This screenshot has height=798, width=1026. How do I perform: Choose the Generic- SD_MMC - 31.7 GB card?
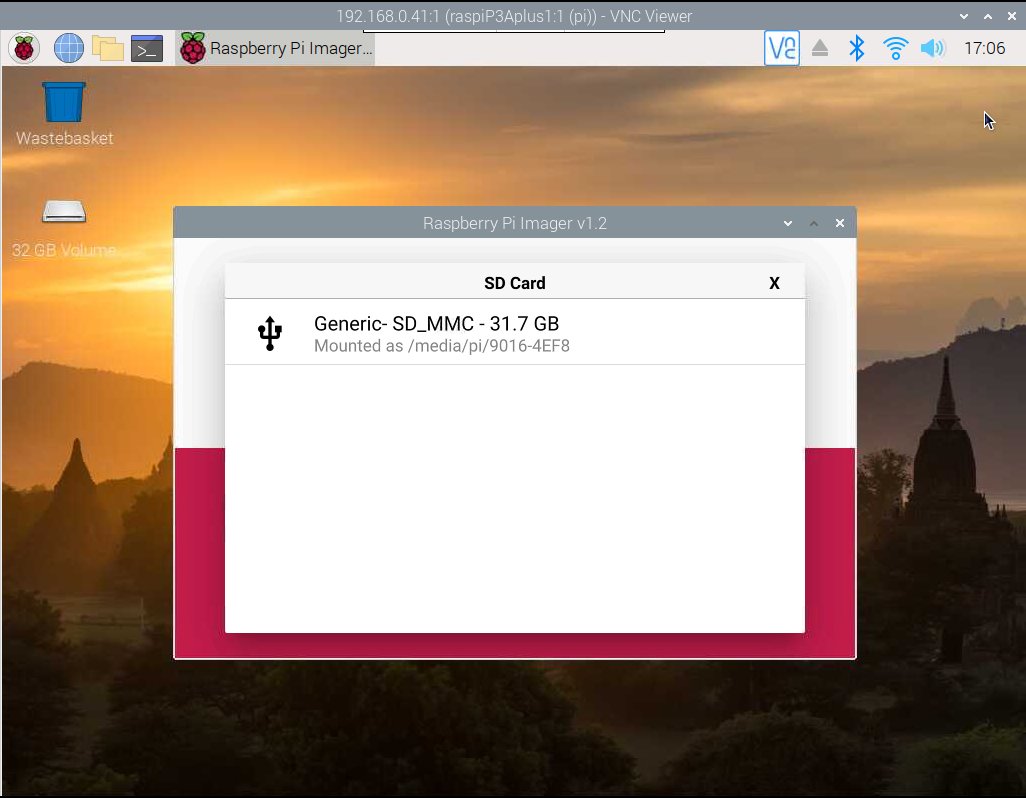(x=515, y=332)
